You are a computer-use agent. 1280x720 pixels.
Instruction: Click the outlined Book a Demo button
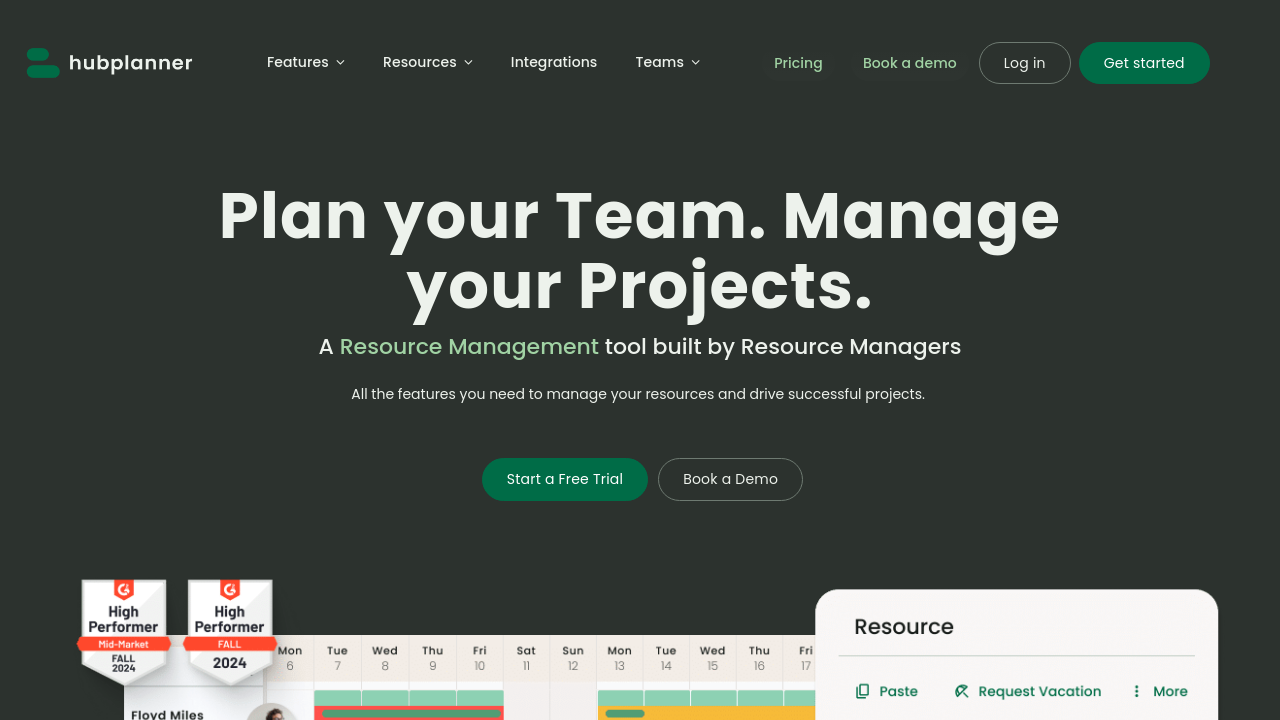[730, 479]
